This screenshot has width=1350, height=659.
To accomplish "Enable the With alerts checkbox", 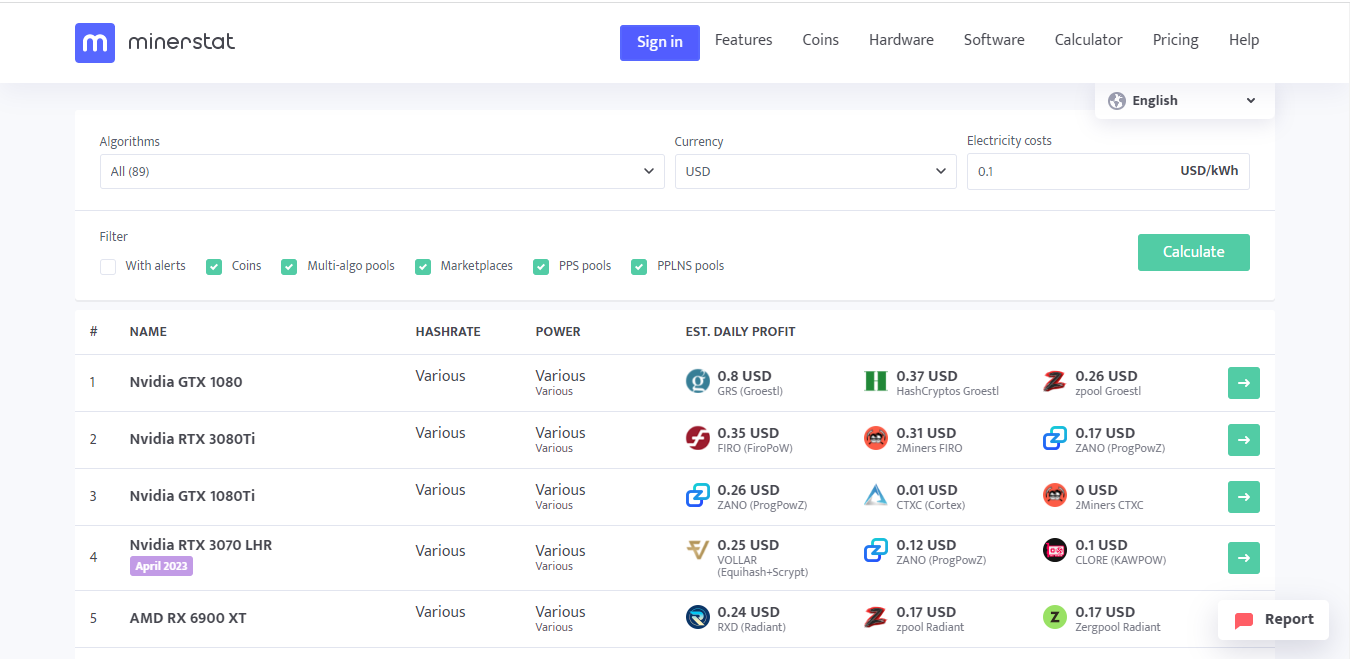I will [108, 267].
